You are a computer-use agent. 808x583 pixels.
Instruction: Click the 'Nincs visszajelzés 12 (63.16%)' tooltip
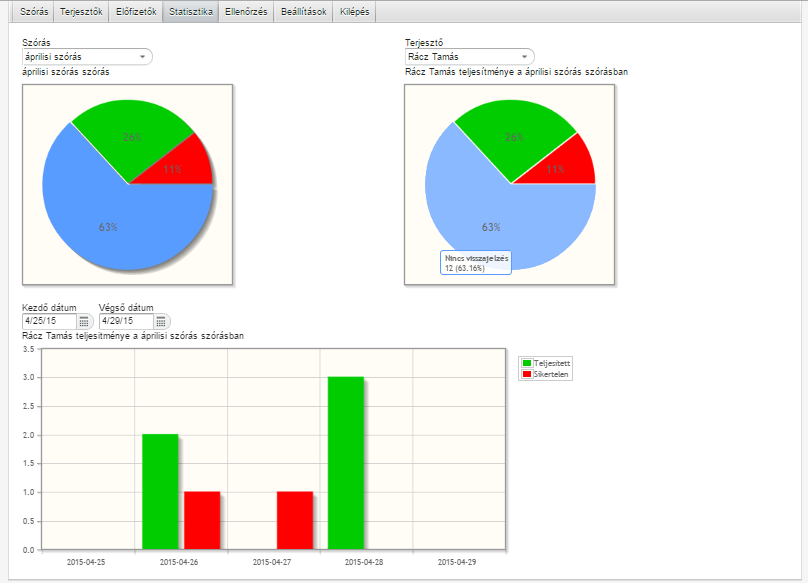pos(476,262)
